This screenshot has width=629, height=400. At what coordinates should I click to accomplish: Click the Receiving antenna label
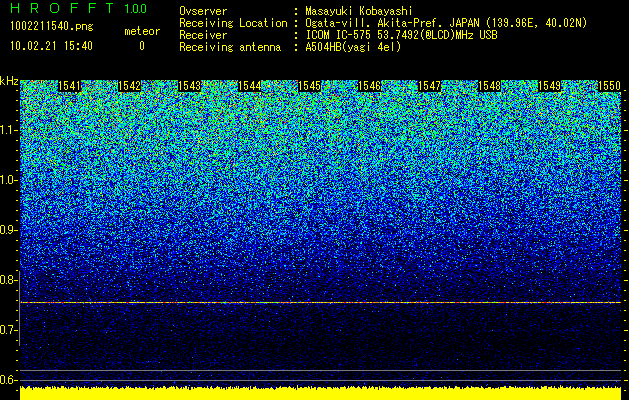[230, 47]
